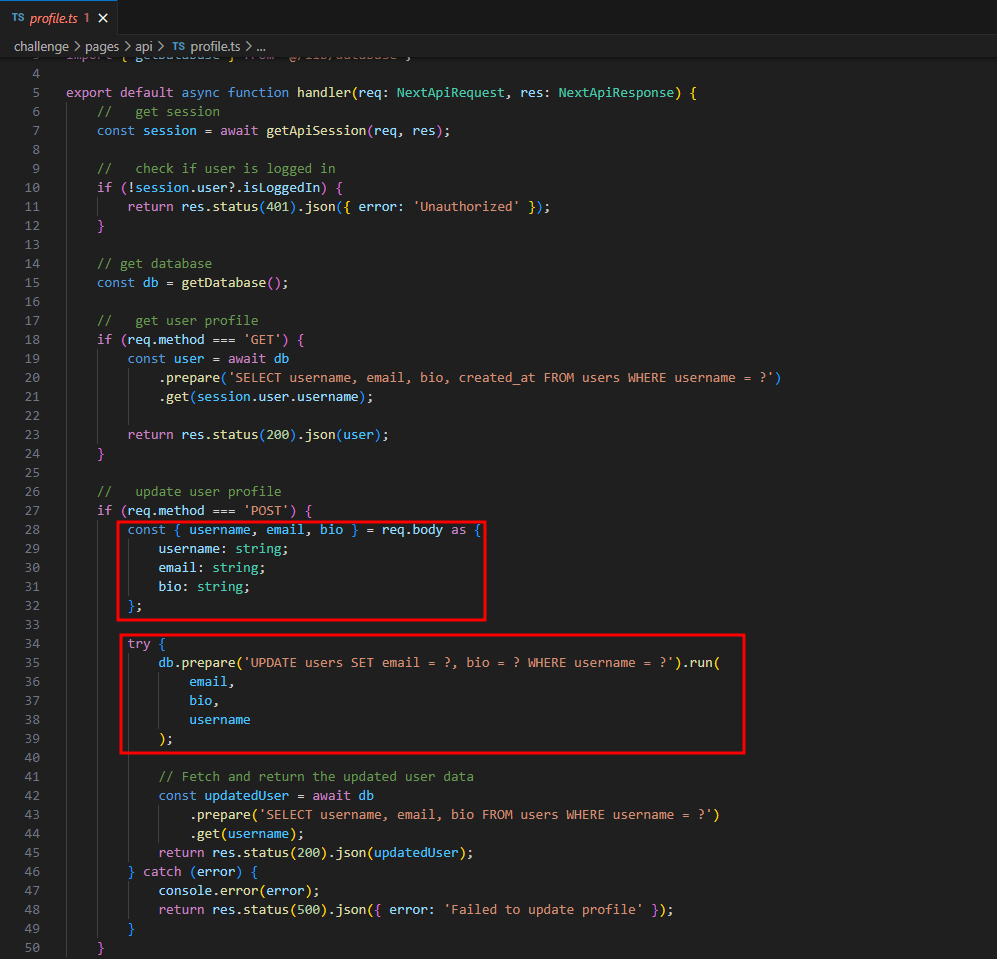Click line number 27 in the gutter
Image resolution: width=997 pixels, height=959 pixels.
tap(32, 510)
